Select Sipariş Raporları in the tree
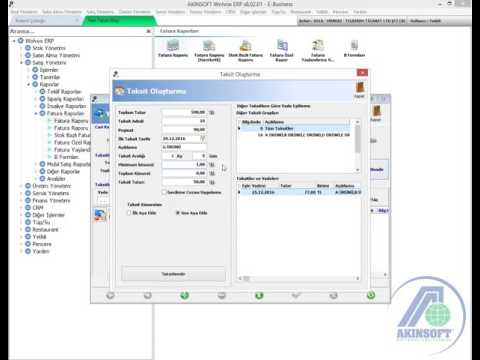Viewport: 480px width, 360px height. (65, 99)
